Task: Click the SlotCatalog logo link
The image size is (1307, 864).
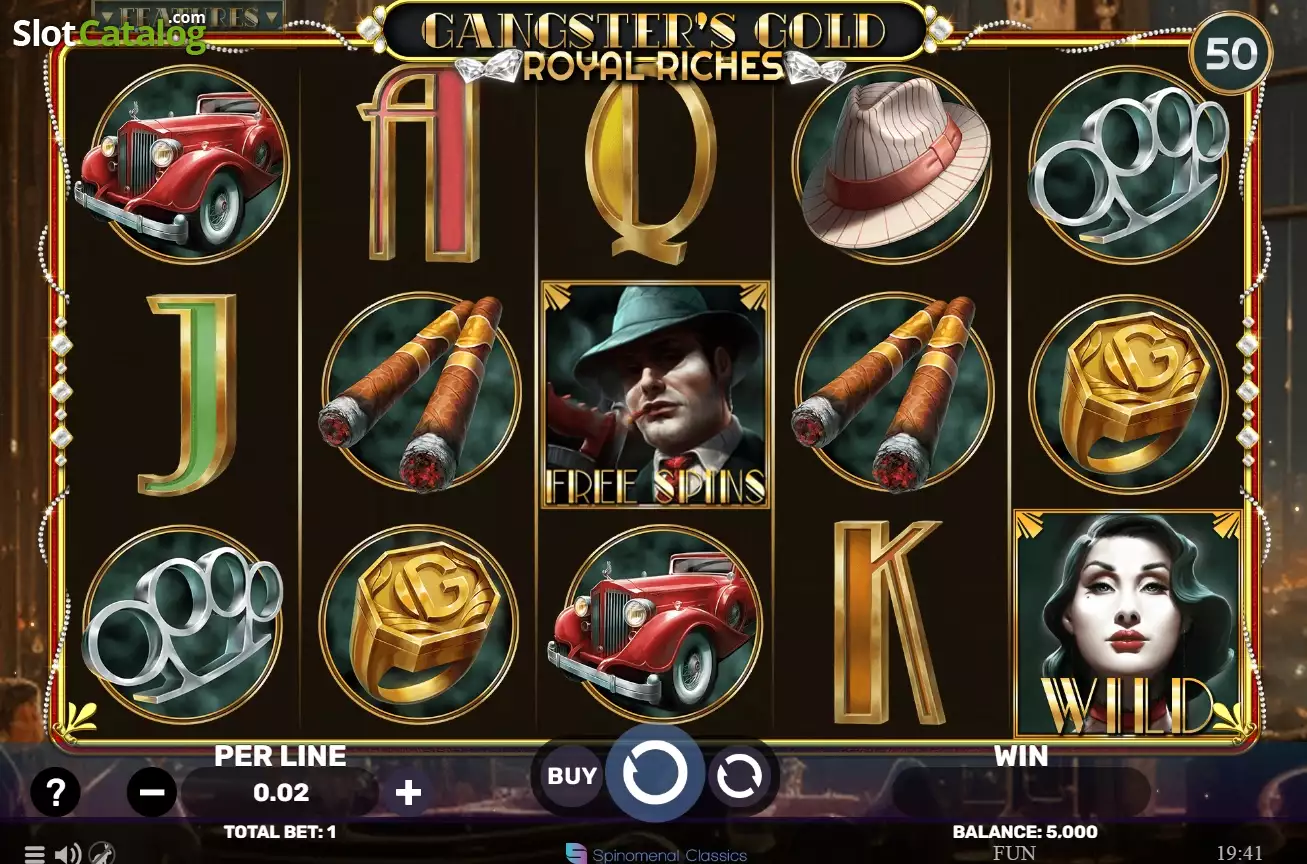Action: [109, 32]
